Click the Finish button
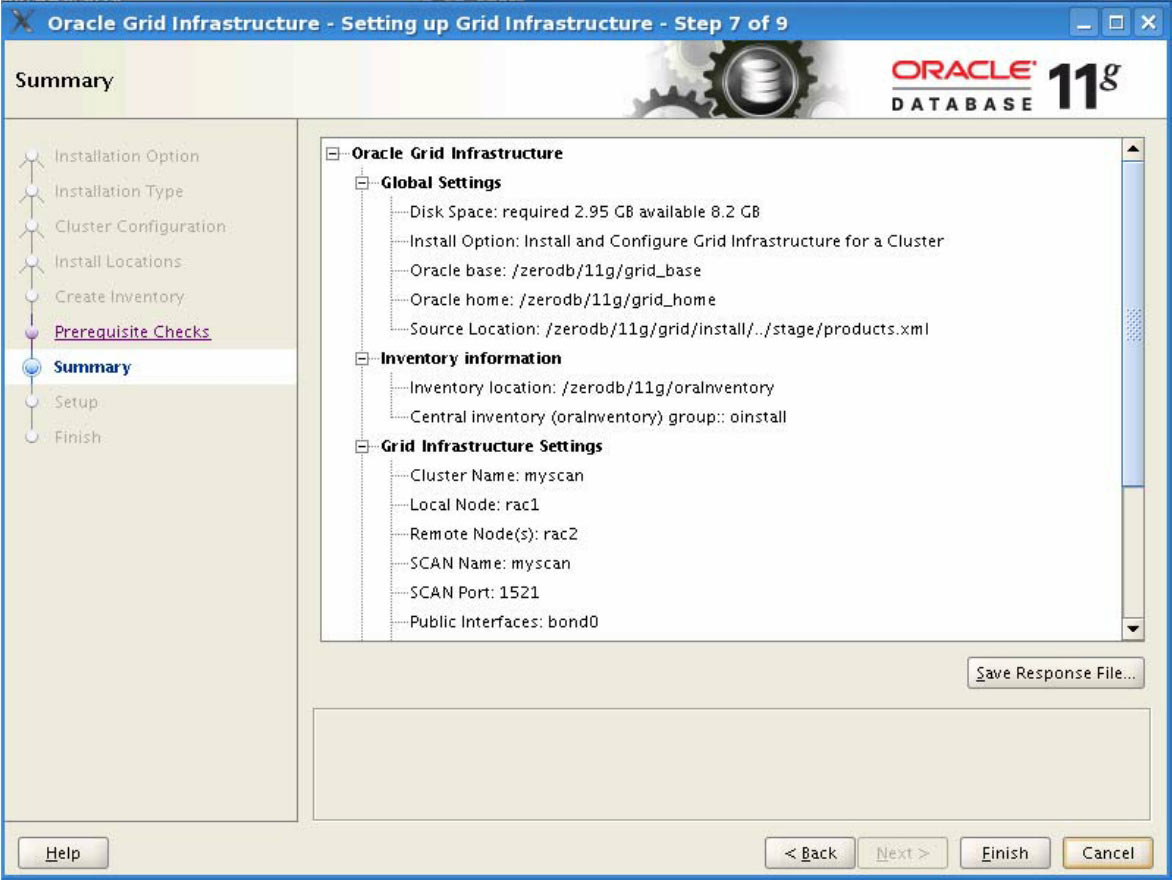The height and width of the screenshot is (880, 1172). click(1005, 853)
